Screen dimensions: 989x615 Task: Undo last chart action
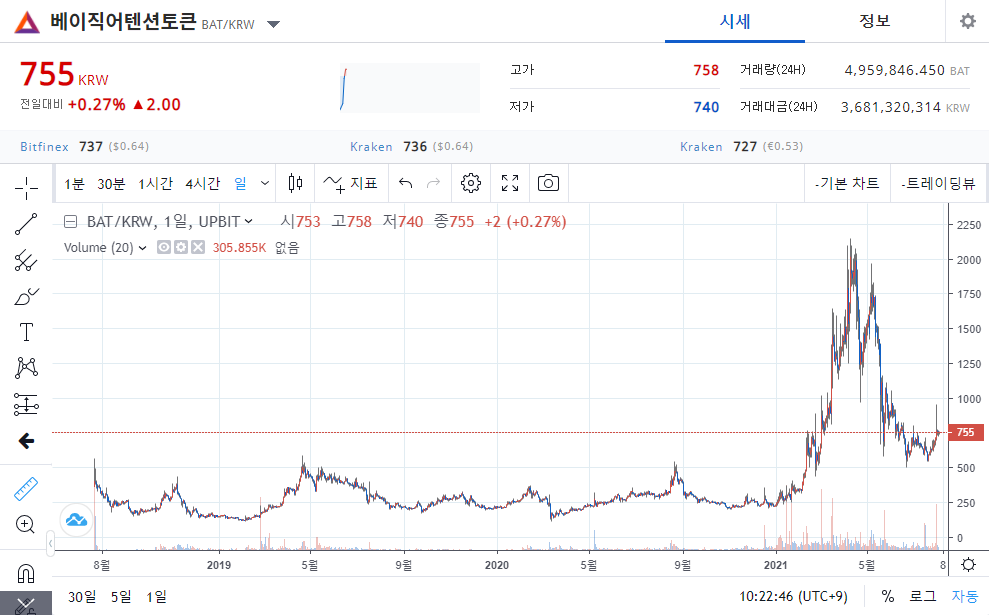click(406, 184)
